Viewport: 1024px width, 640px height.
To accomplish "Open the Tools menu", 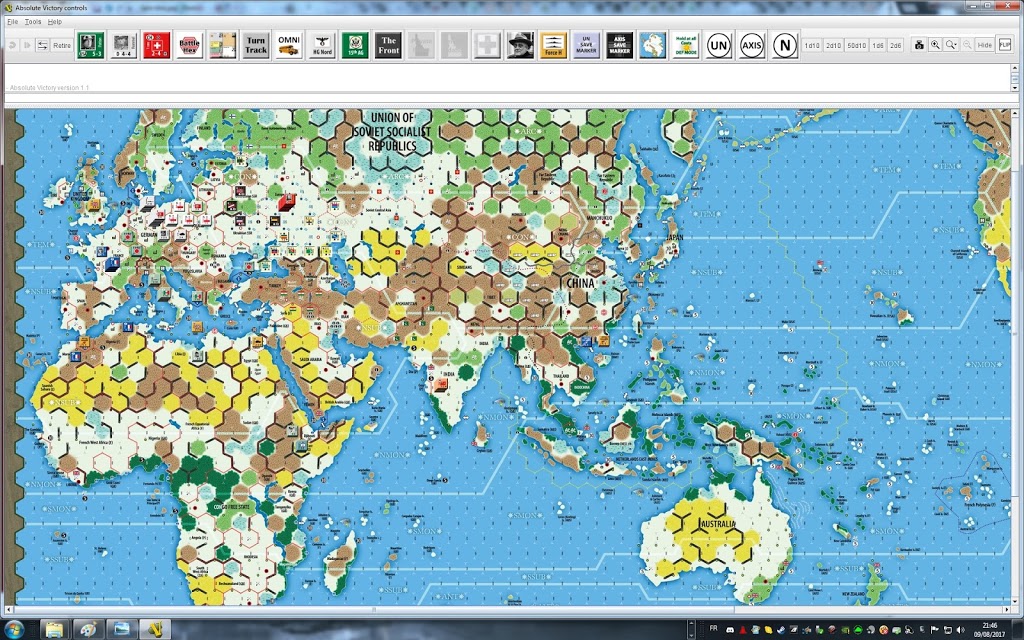I will 33,22.
